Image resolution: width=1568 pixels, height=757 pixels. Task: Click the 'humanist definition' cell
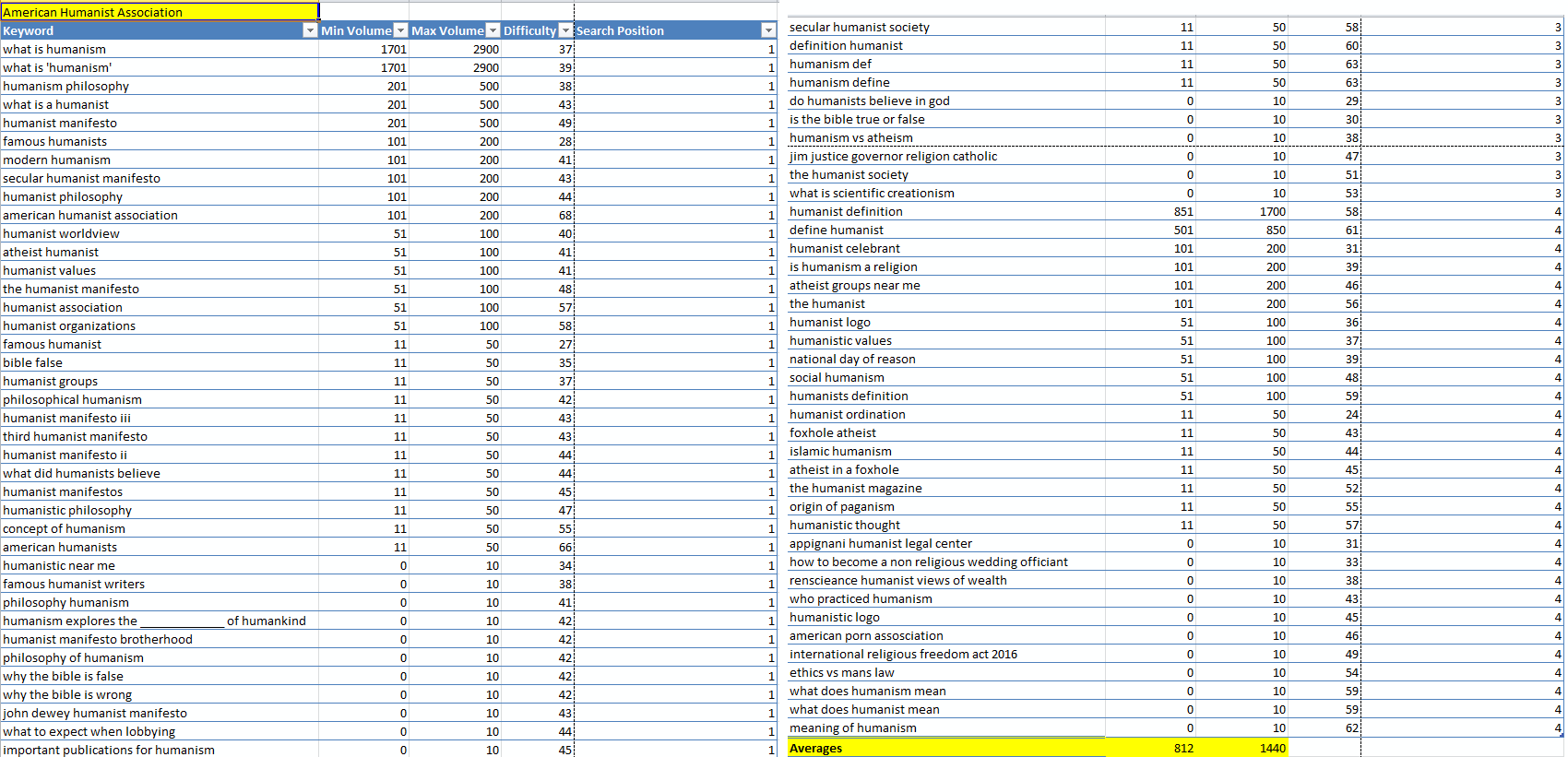click(x=945, y=211)
